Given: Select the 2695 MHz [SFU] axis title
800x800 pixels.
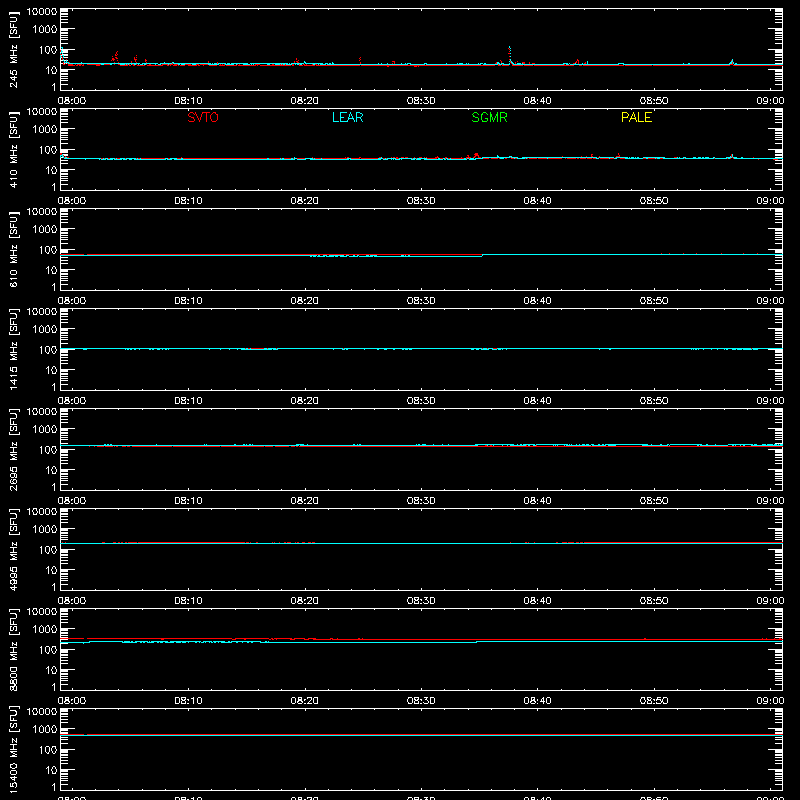Looking at the screenshot, I should pyautogui.click(x=13, y=449).
